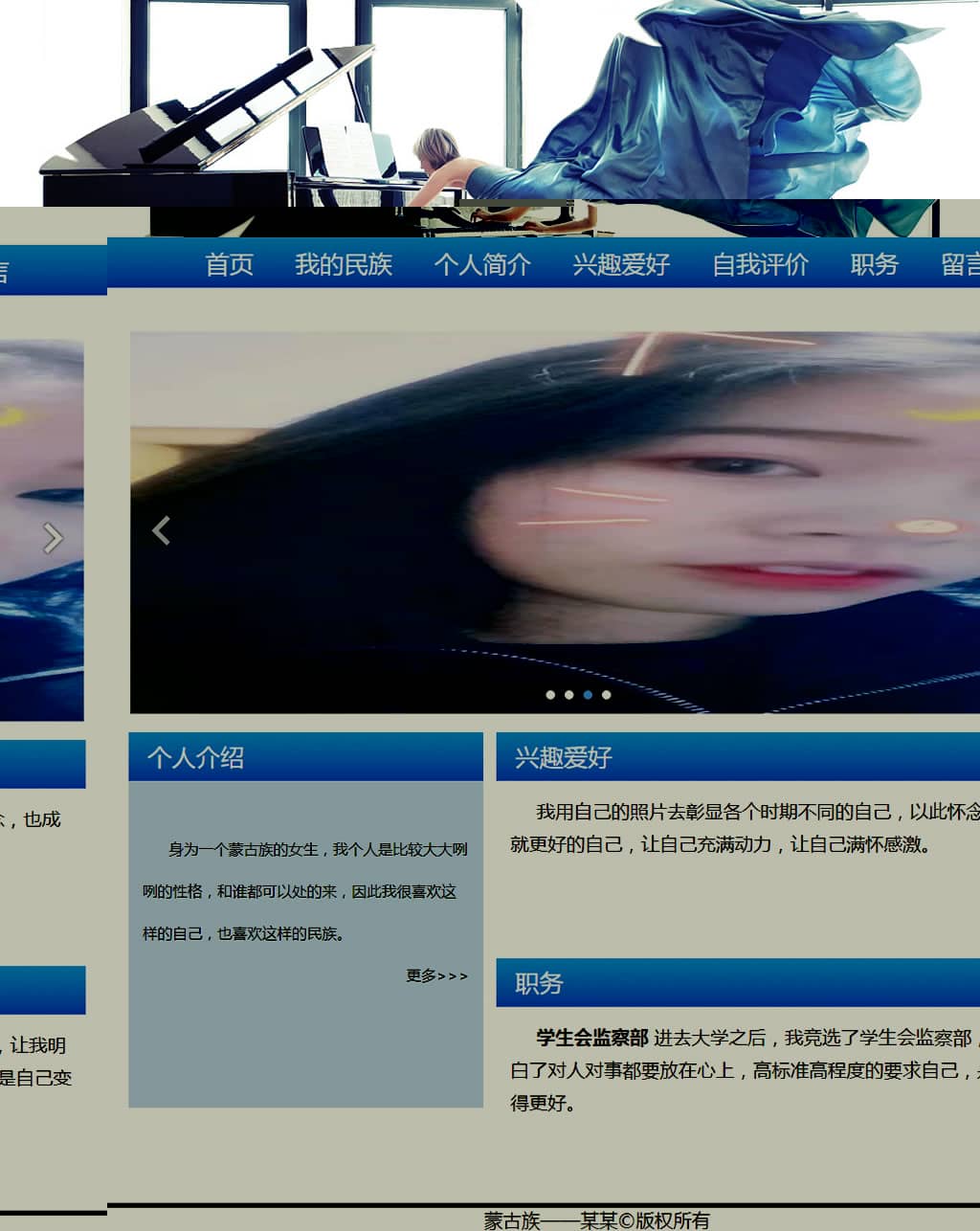Click the 更多>>> link
The height and width of the screenshot is (1231, 980).
click(x=436, y=975)
